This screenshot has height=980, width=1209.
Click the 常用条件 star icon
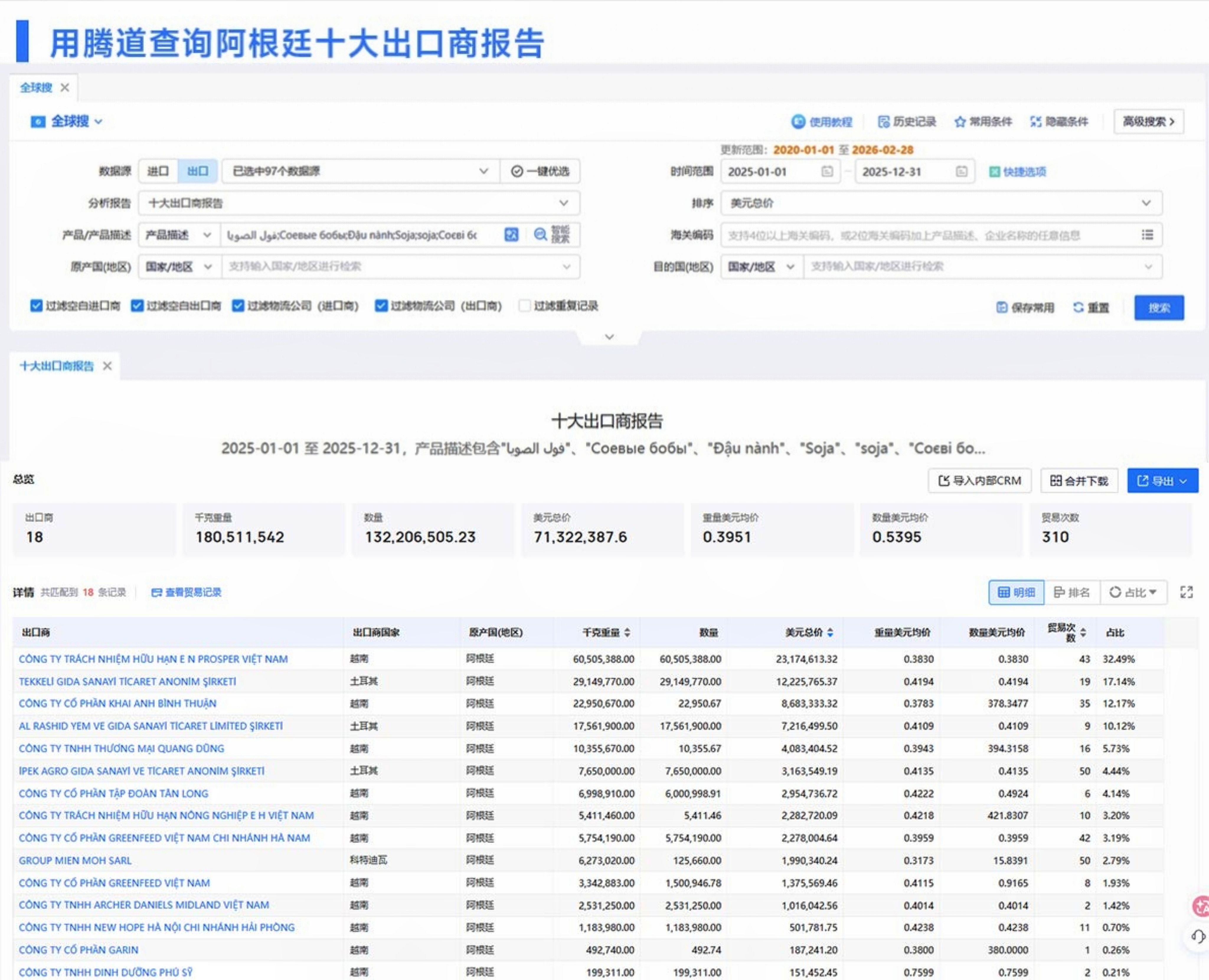[x=960, y=122]
